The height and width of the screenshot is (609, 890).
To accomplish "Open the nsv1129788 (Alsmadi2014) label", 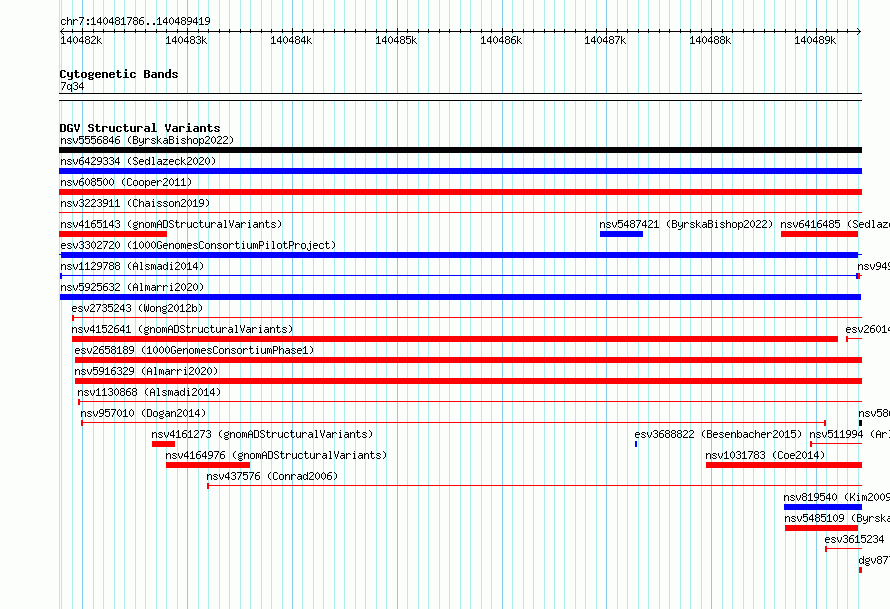I will pyautogui.click(x=132, y=266).
